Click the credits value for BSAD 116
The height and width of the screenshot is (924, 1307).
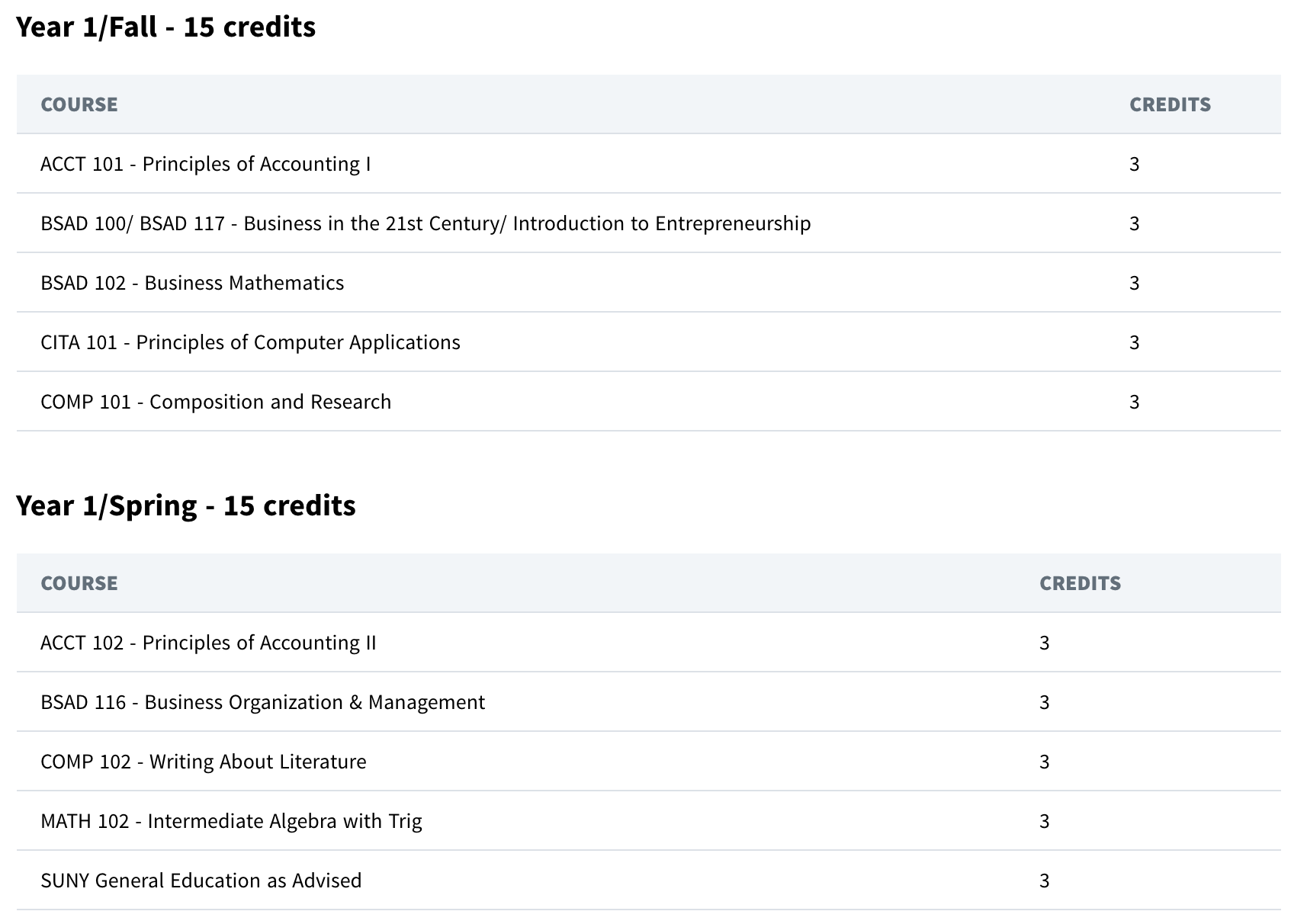1044,702
